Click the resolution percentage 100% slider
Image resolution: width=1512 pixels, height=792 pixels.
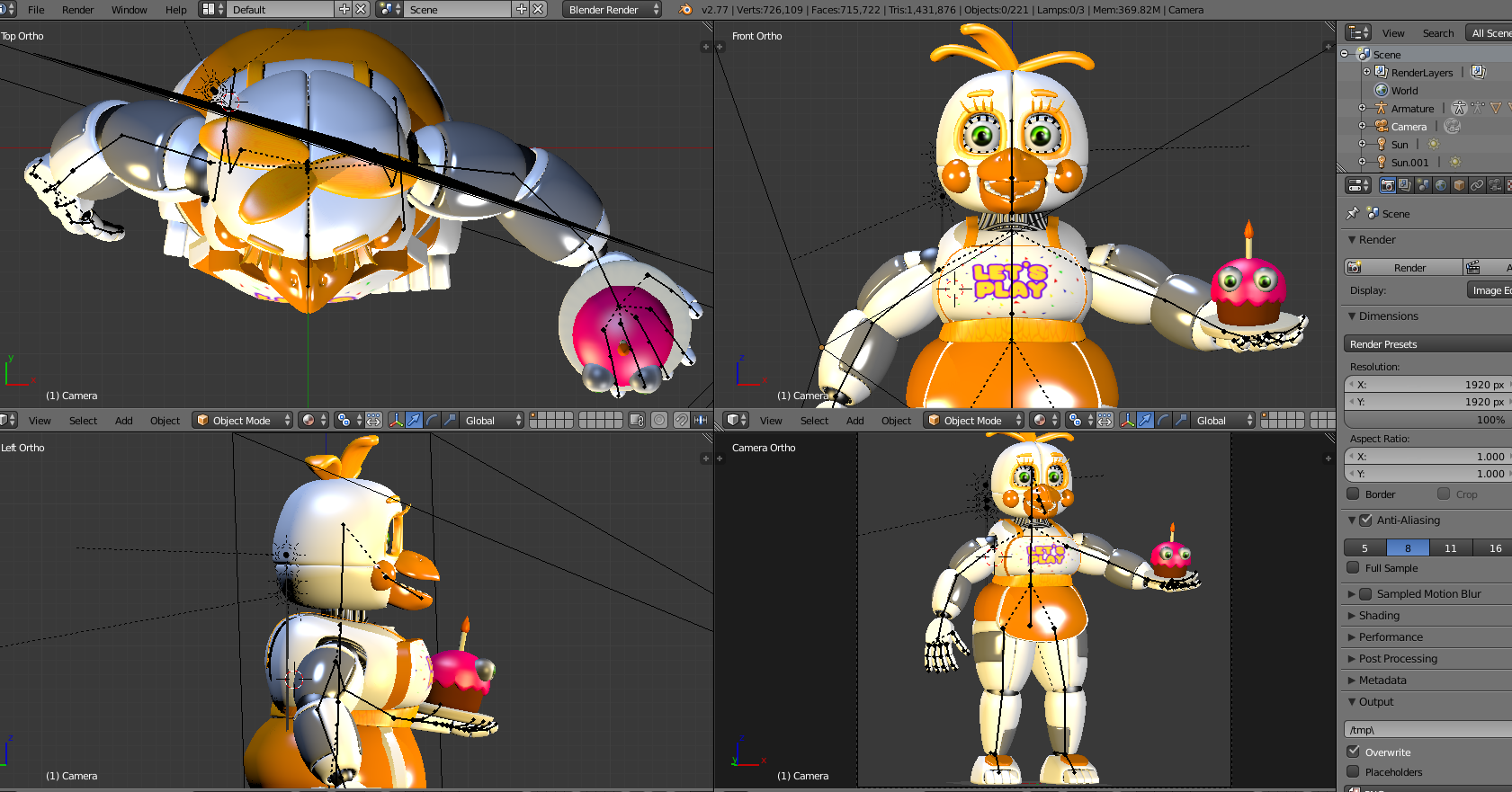(1428, 420)
